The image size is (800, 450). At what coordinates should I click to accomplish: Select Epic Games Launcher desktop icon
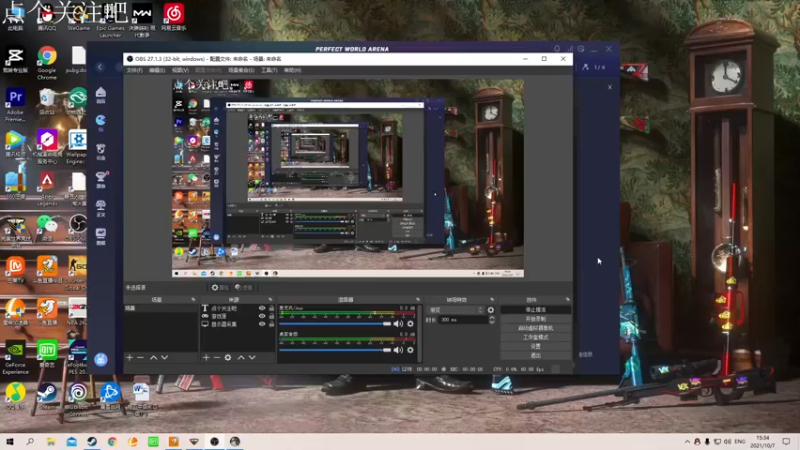110,19
